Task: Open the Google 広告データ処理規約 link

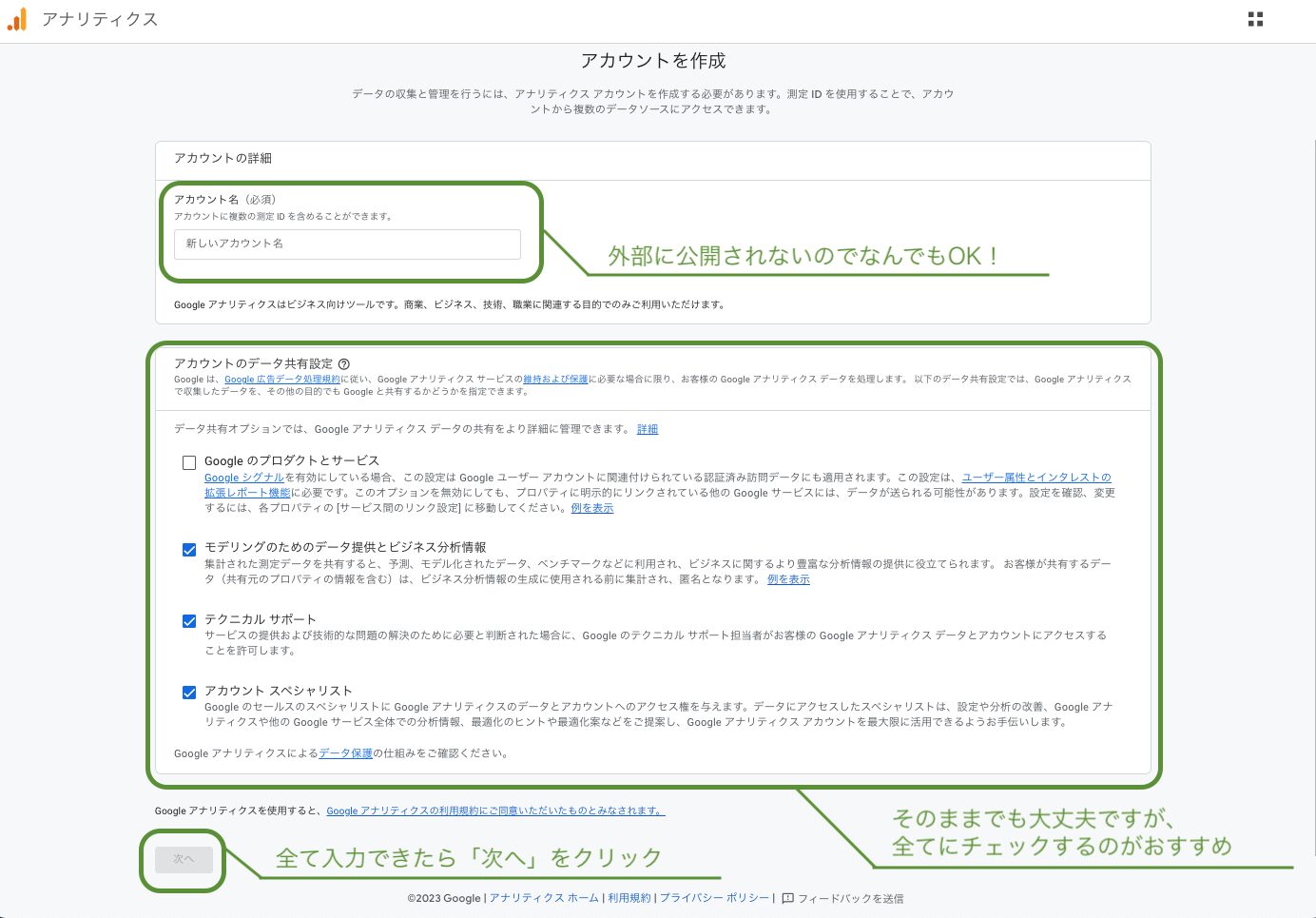Action: click(x=282, y=379)
